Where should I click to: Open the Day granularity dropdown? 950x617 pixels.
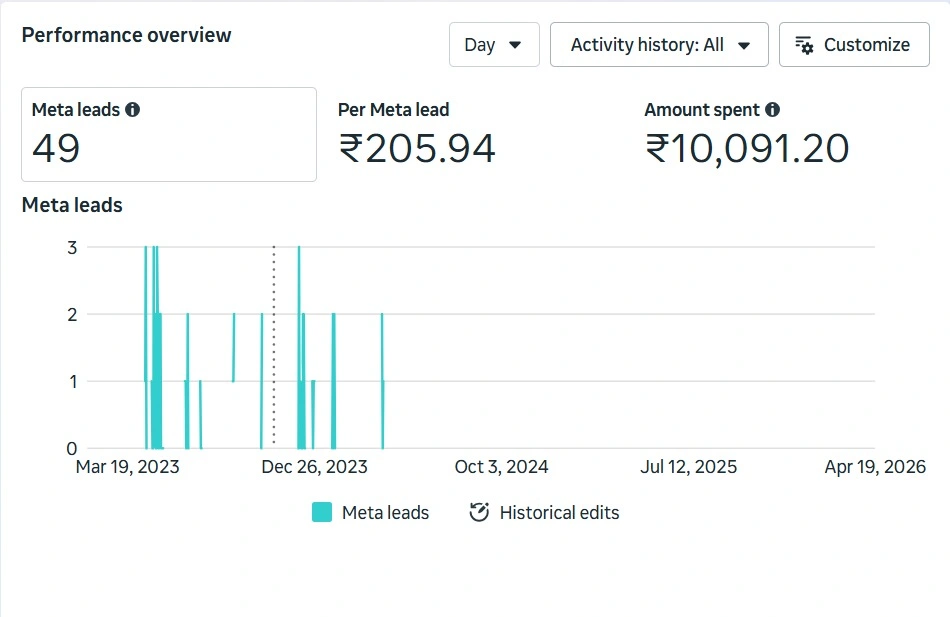tap(494, 45)
